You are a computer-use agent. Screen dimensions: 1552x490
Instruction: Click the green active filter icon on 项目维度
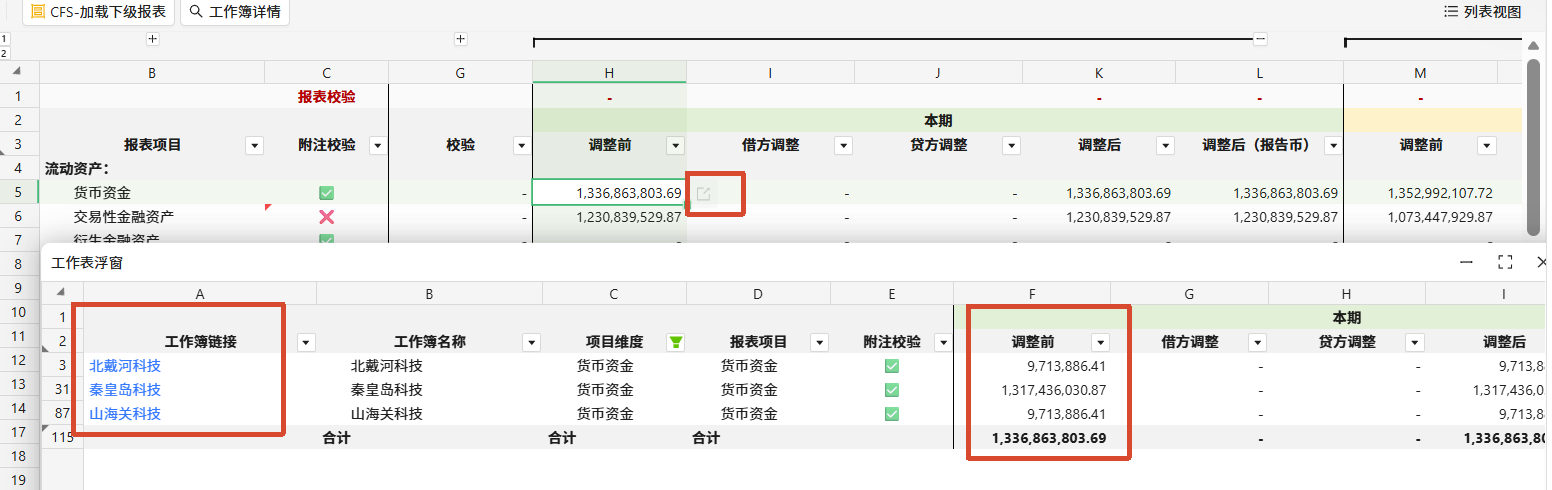point(676,342)
